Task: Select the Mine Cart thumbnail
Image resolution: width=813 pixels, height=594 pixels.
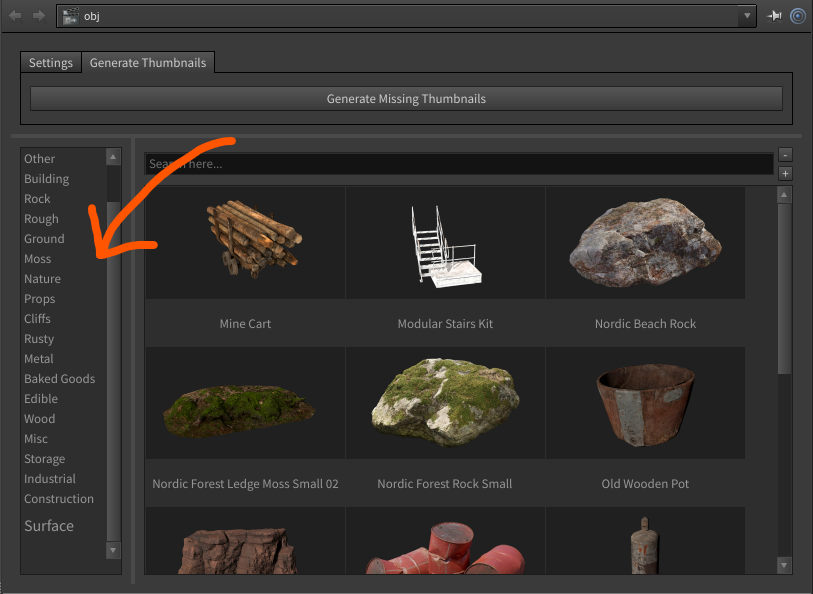Action: 245,243
